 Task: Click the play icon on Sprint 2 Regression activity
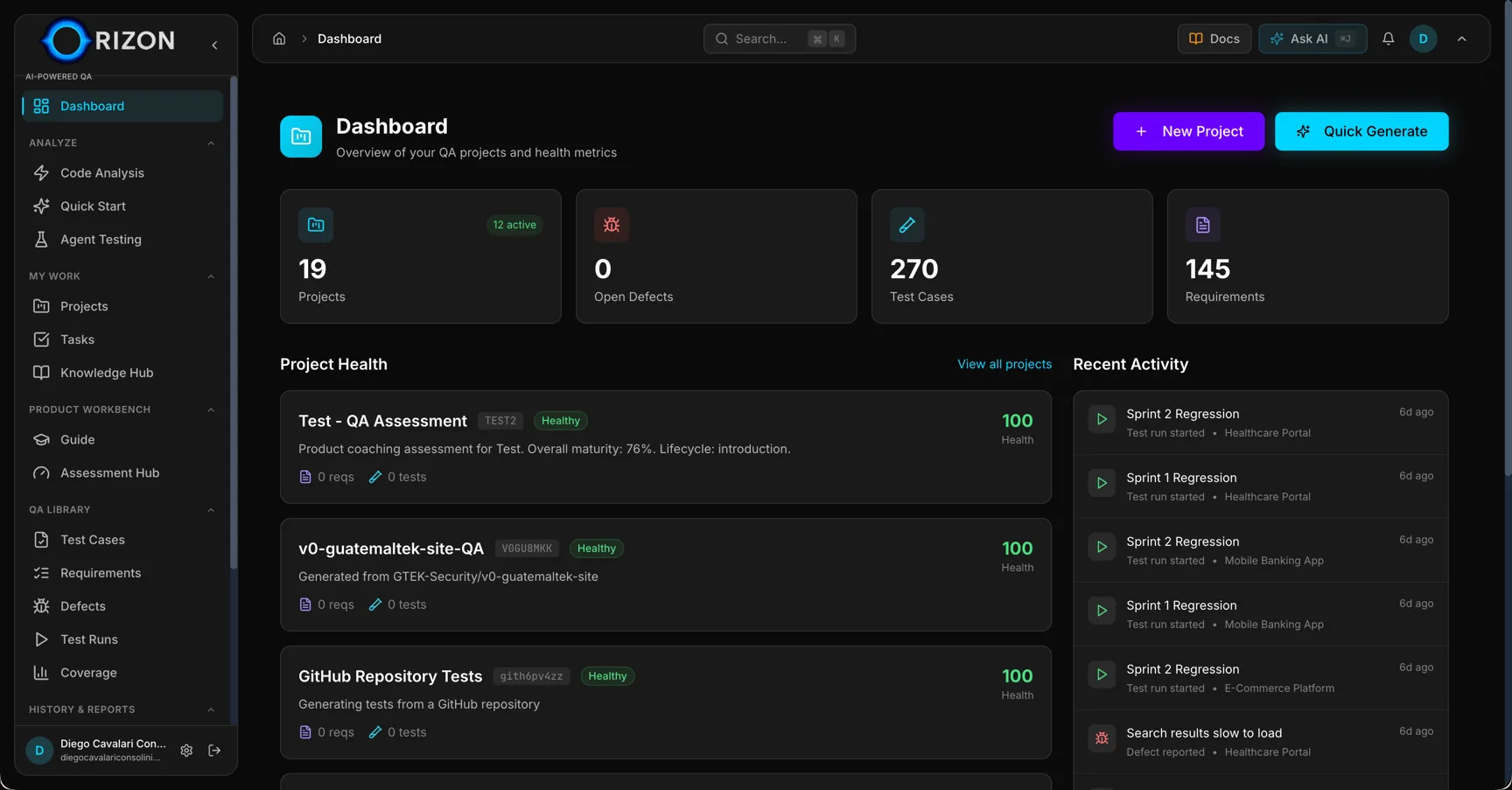[x=1101, y=418]
